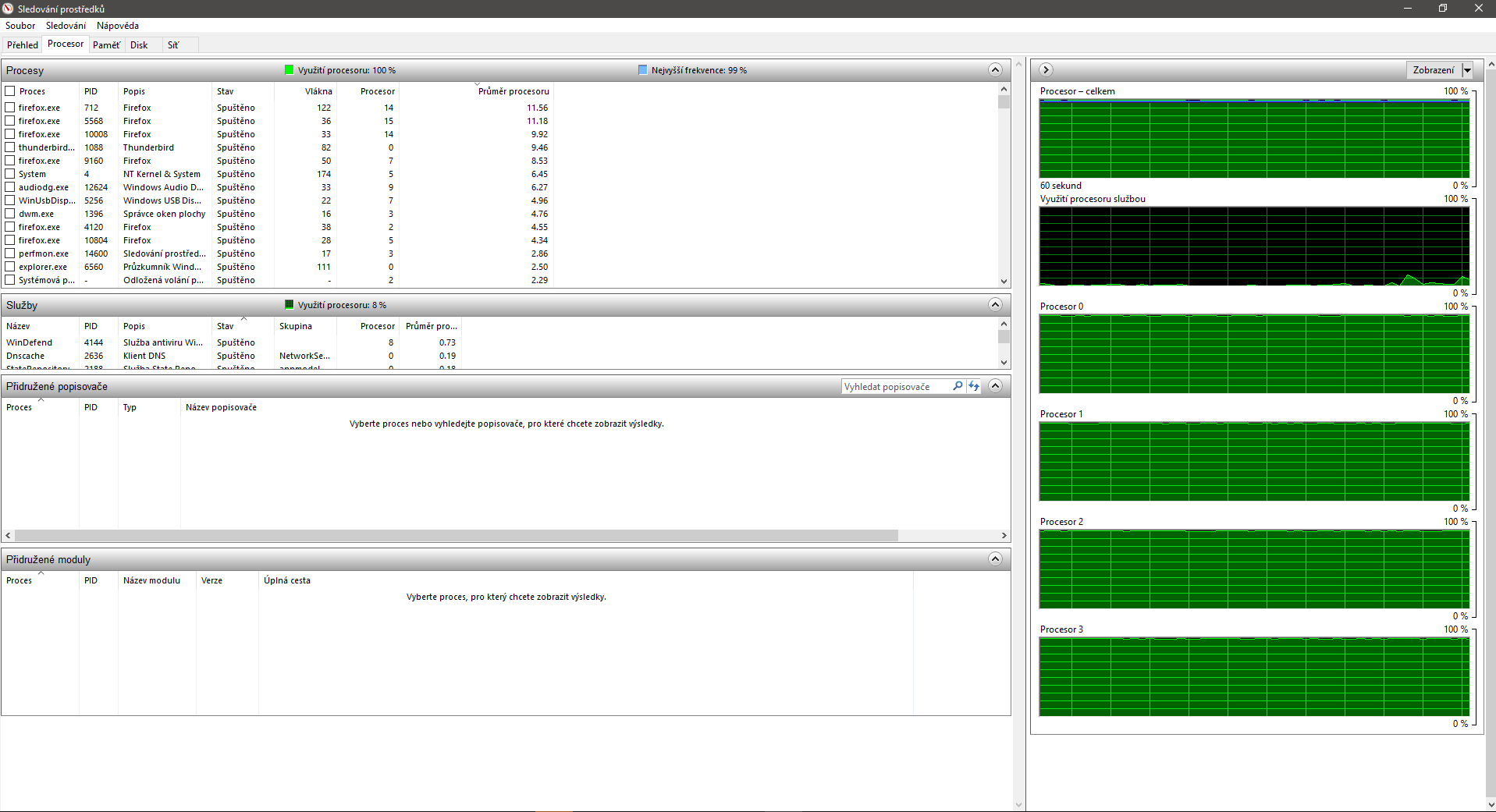
Task: Click the horizontal scrollbar in handles panel
Action: (x=457, y=536)
